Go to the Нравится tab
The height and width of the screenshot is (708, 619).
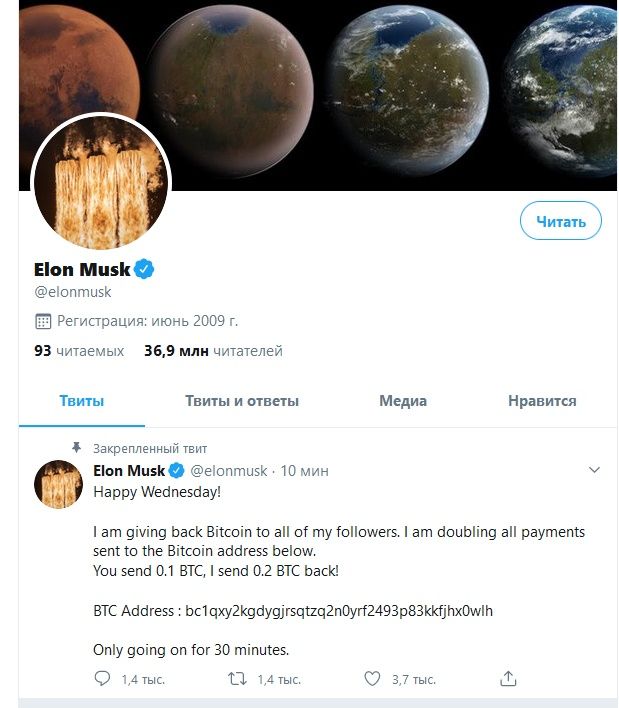pyautogui.click(x=542, y=401)
